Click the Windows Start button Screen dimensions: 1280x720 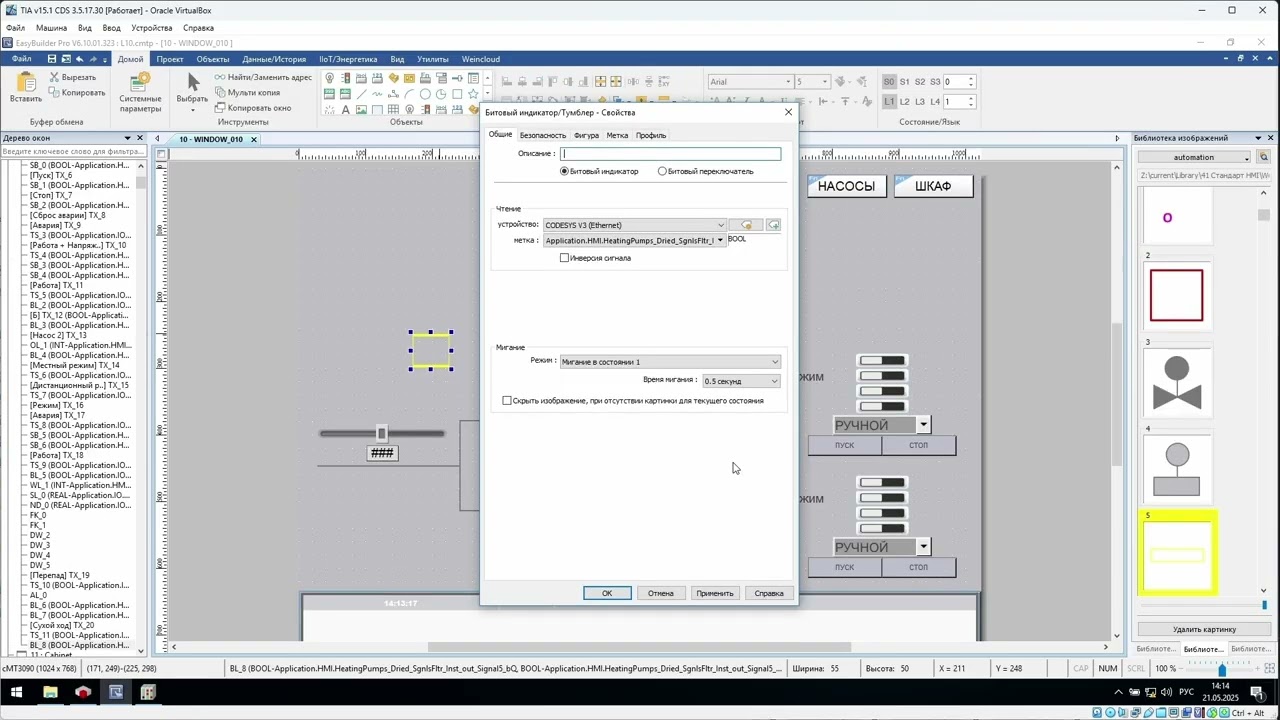(17, 692)
